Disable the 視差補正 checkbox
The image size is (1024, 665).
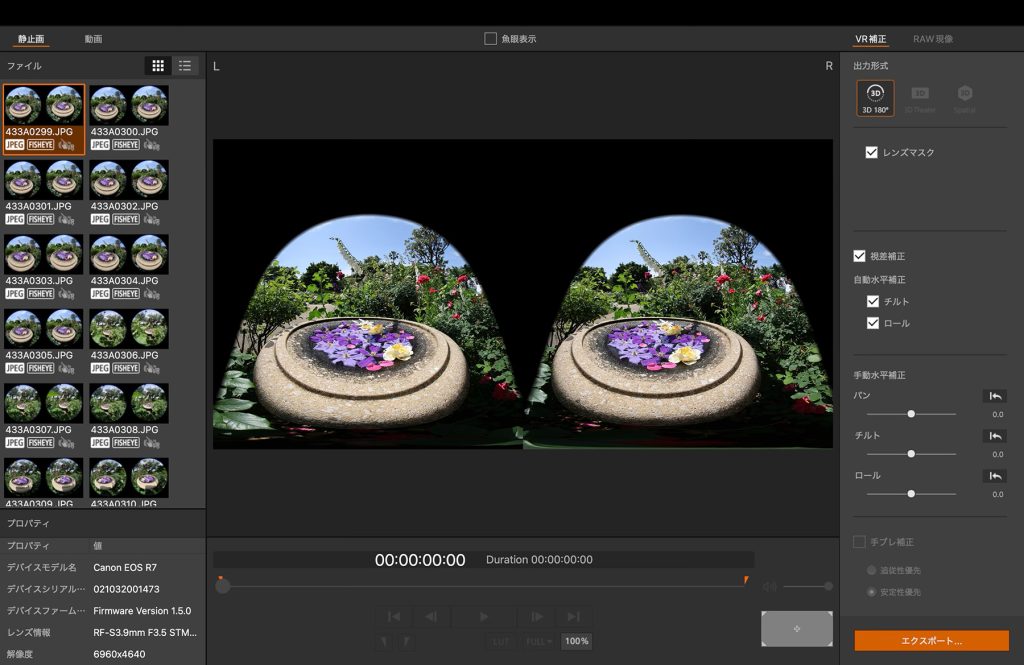859,256
